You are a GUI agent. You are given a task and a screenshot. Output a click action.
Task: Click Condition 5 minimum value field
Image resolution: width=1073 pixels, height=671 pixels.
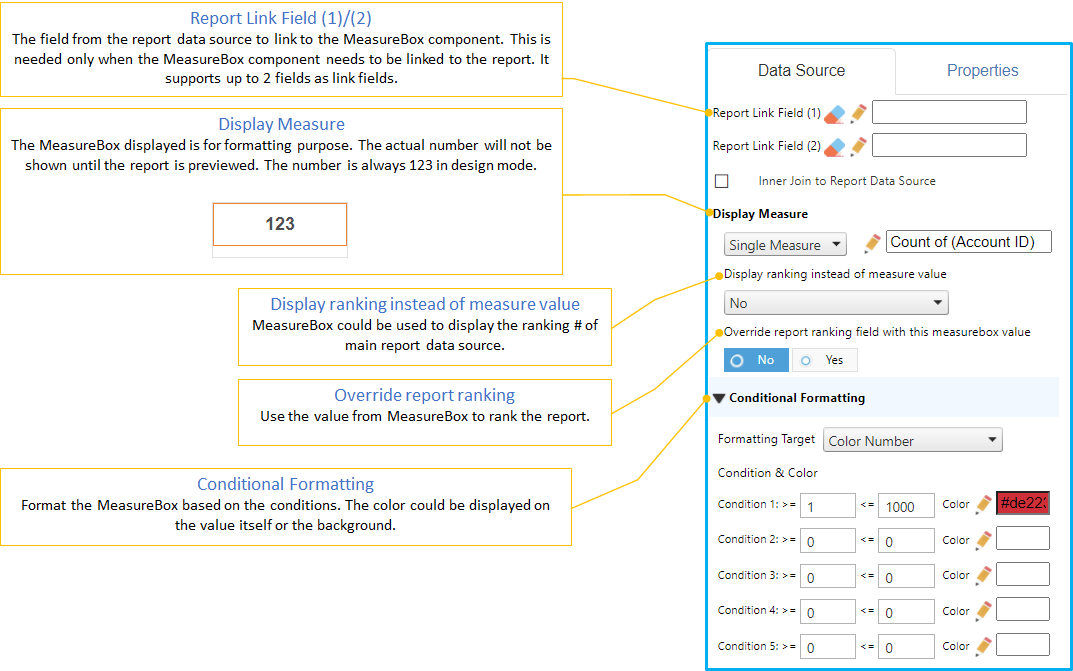click(827, 647)
